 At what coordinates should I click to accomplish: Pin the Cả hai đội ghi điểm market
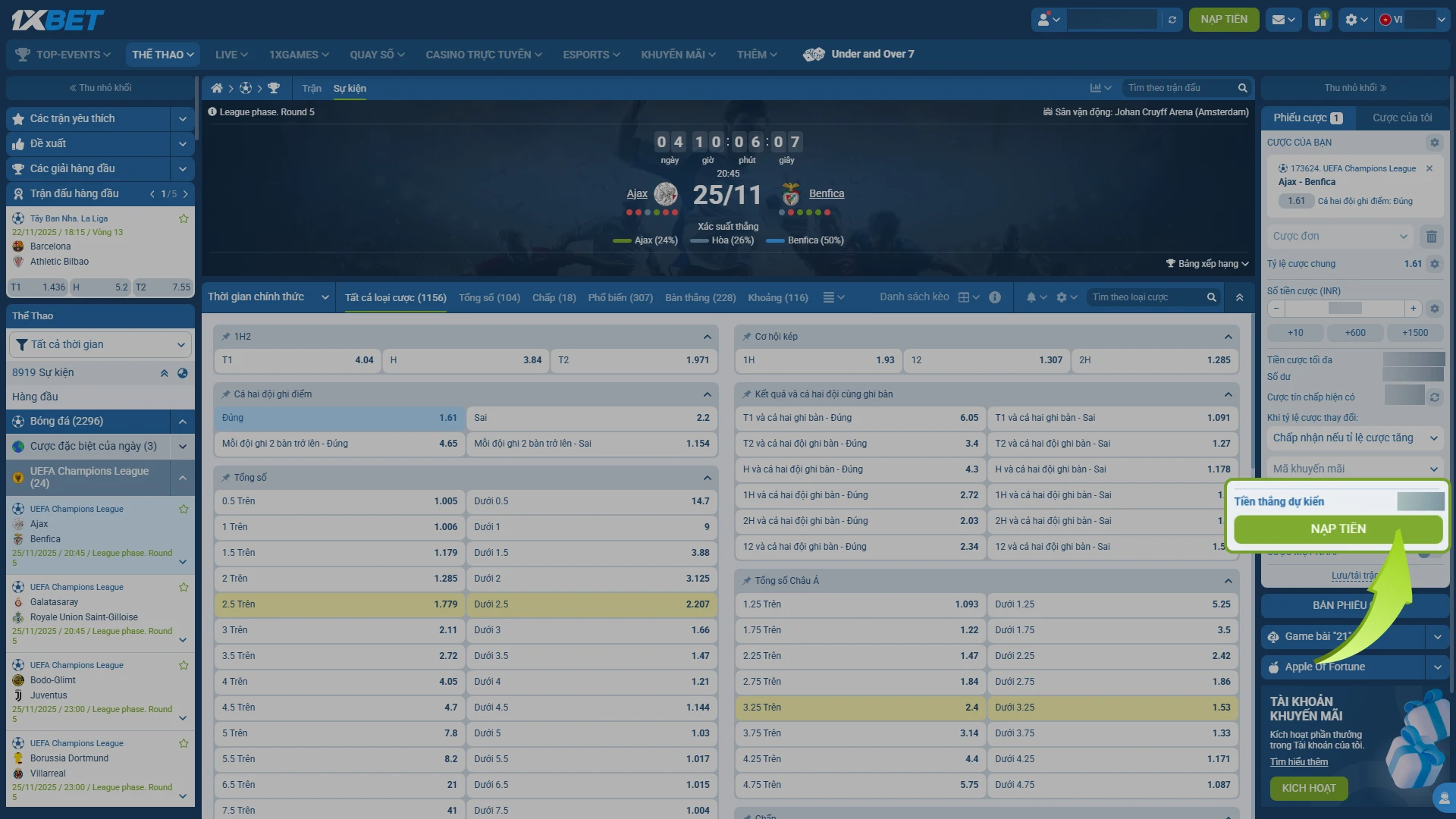pyautogui.click(x=226, y=394)
